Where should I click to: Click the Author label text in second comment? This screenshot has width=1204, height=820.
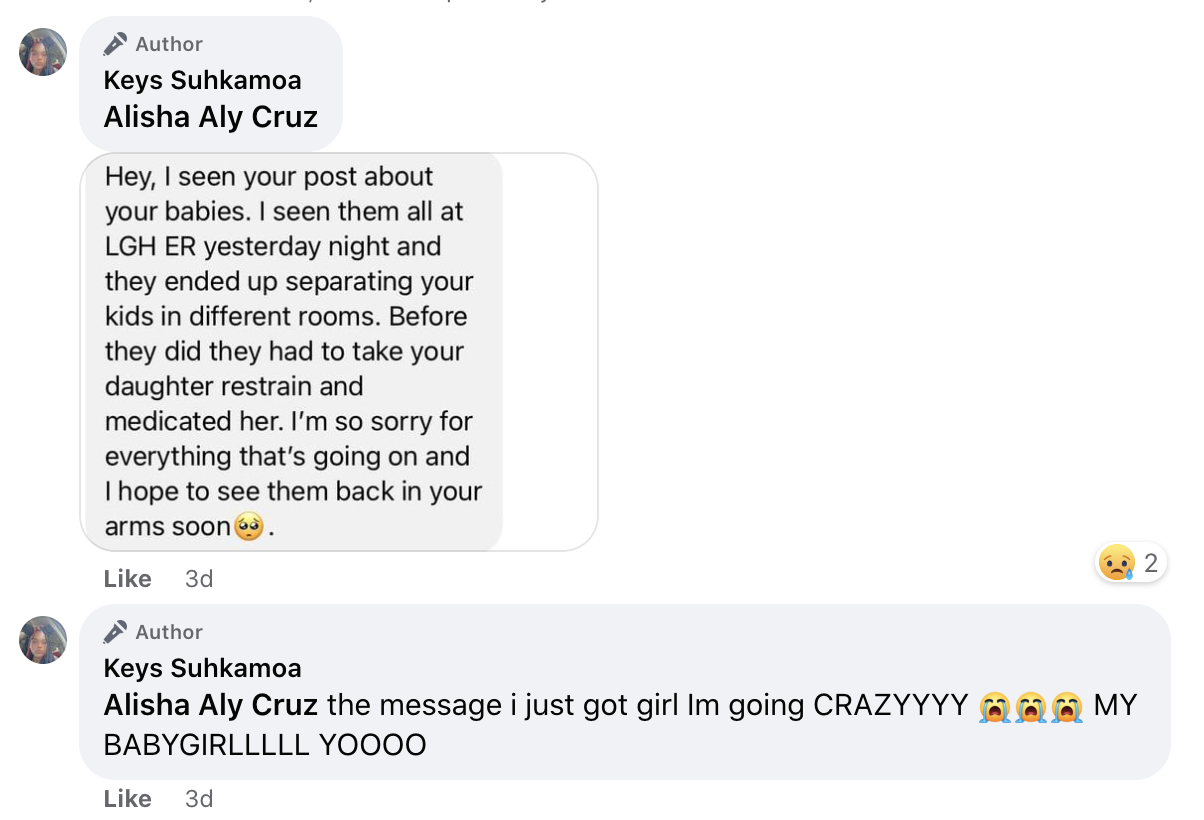(169, 632)
